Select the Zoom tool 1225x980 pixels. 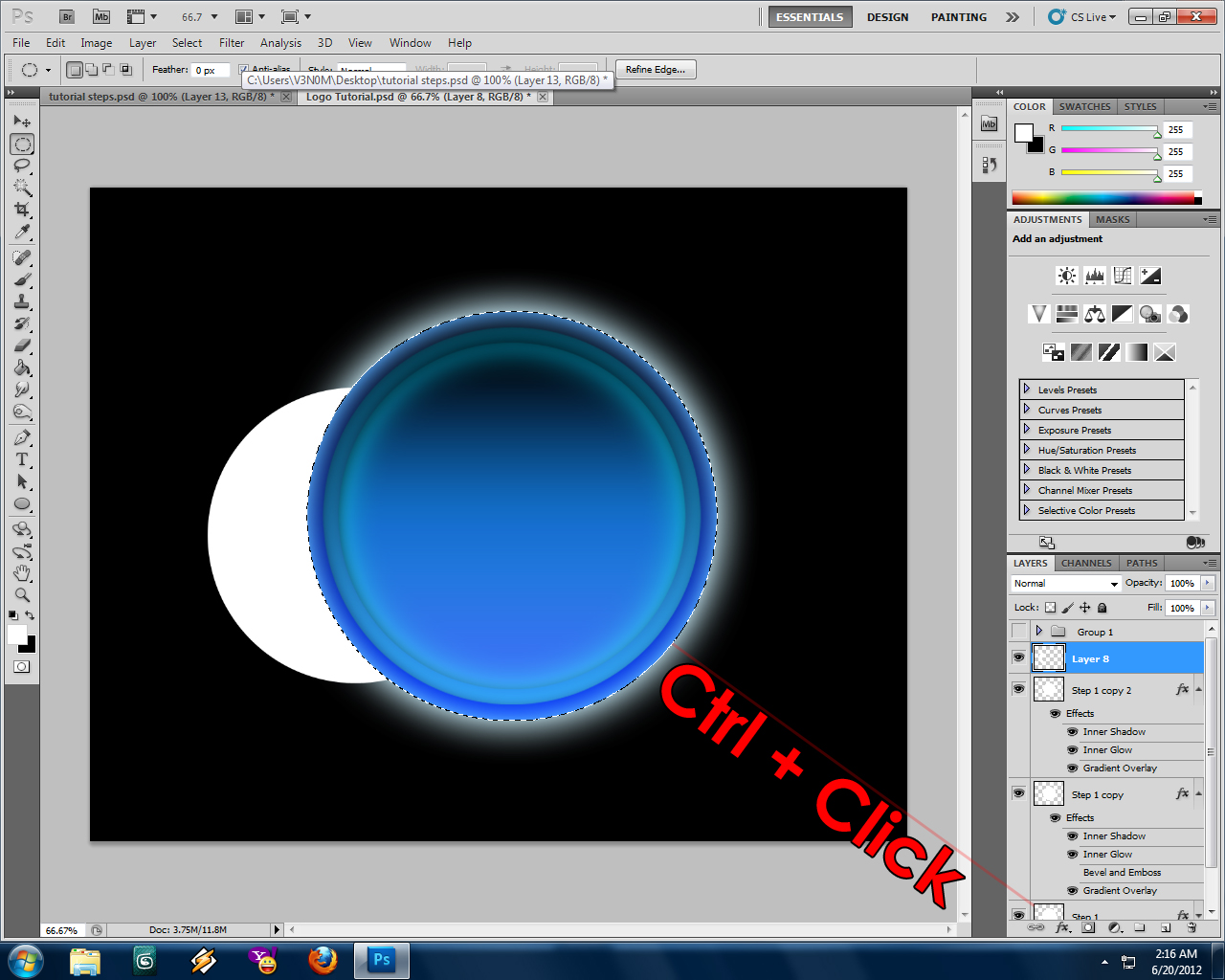click(x=22, y=595)
